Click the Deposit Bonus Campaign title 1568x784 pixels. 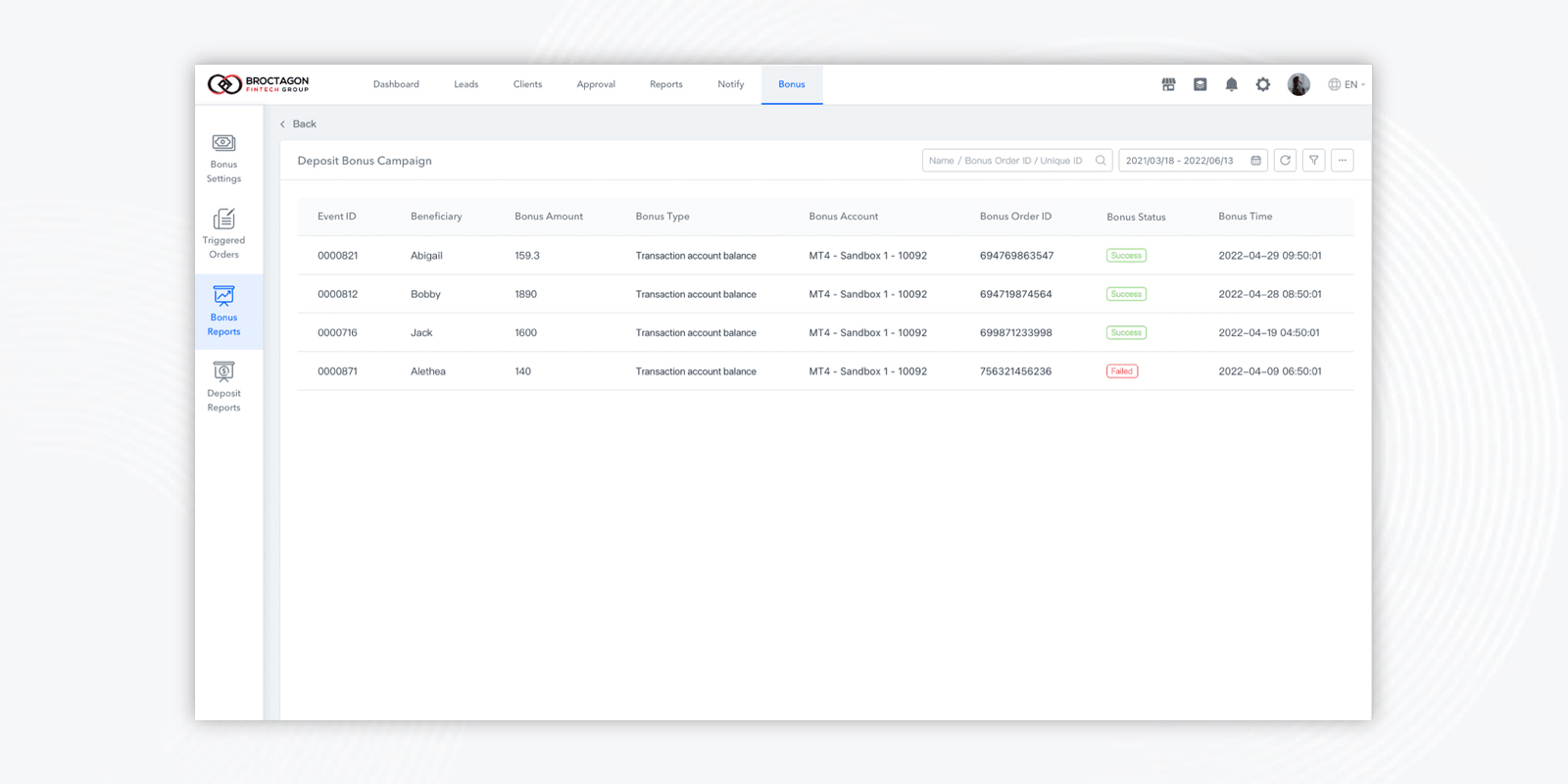click(365, 161)
